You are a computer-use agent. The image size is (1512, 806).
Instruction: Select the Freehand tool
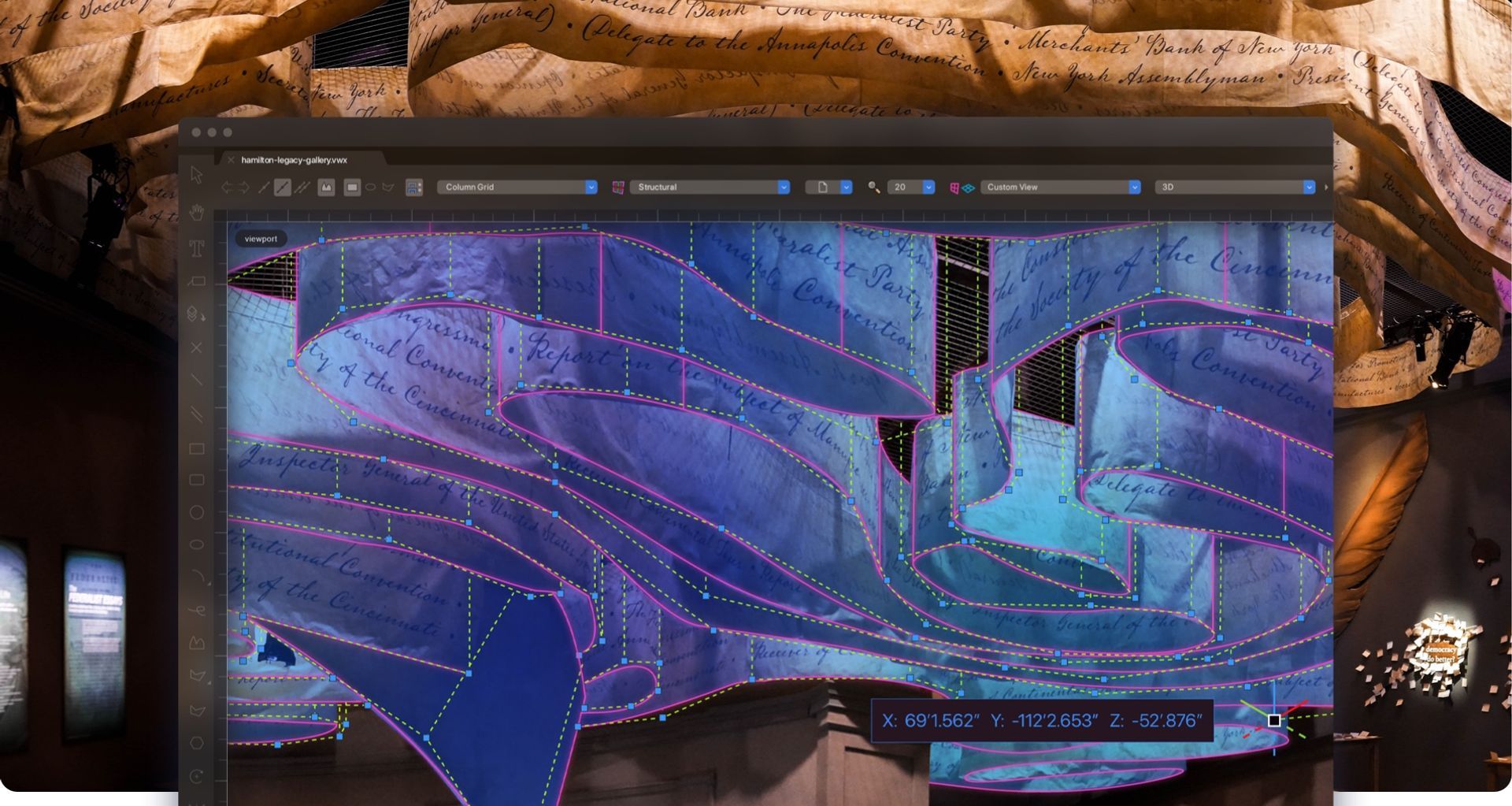coord(197,611)
